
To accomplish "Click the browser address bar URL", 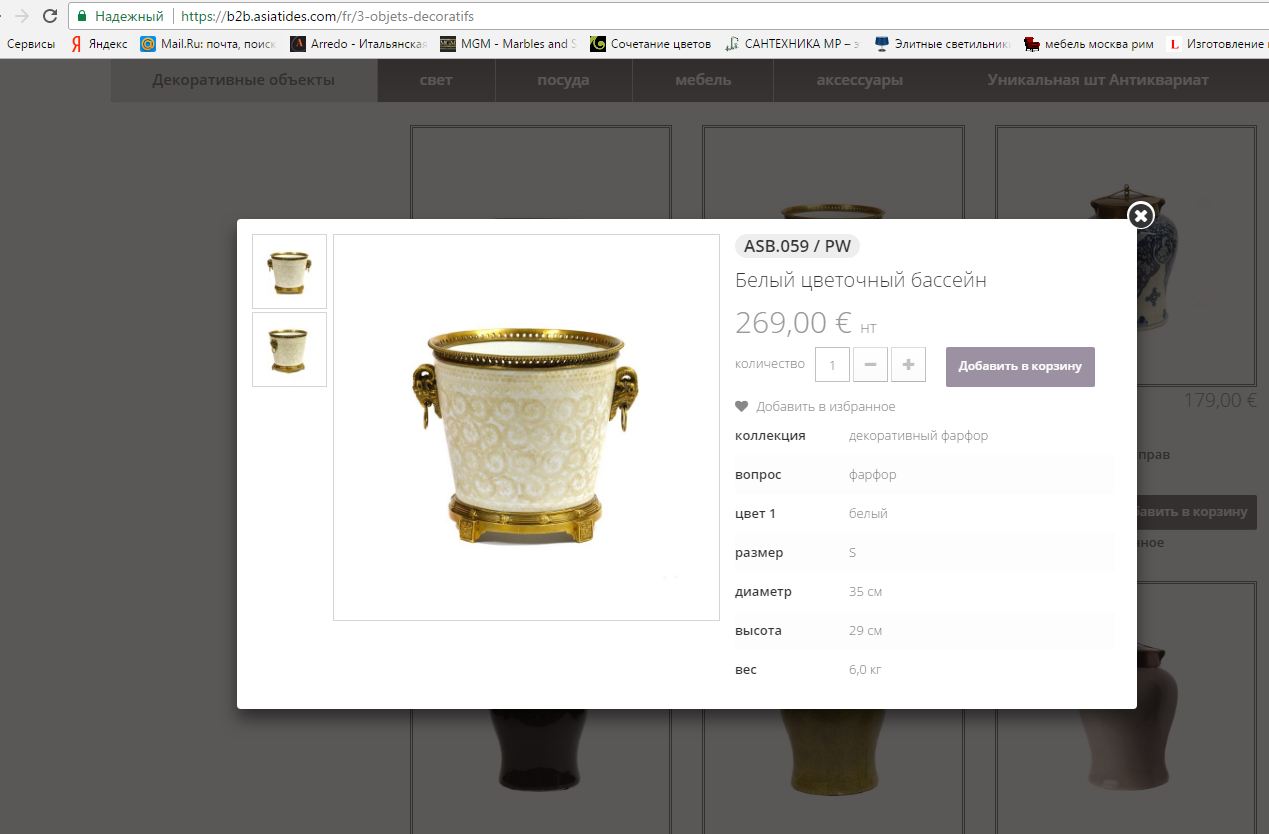I will coord(328,16).
